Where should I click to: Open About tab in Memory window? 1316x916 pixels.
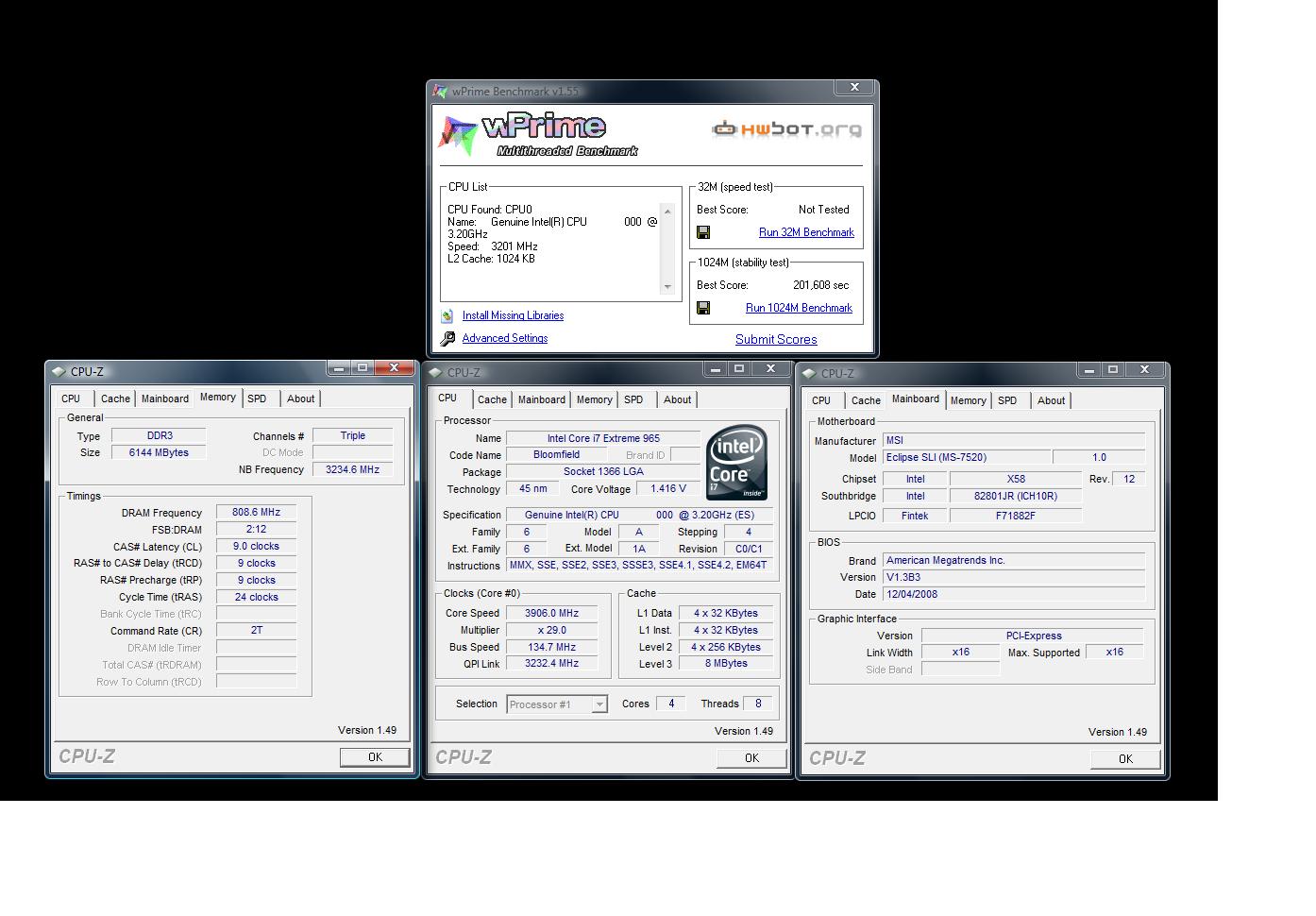[301, 399]
